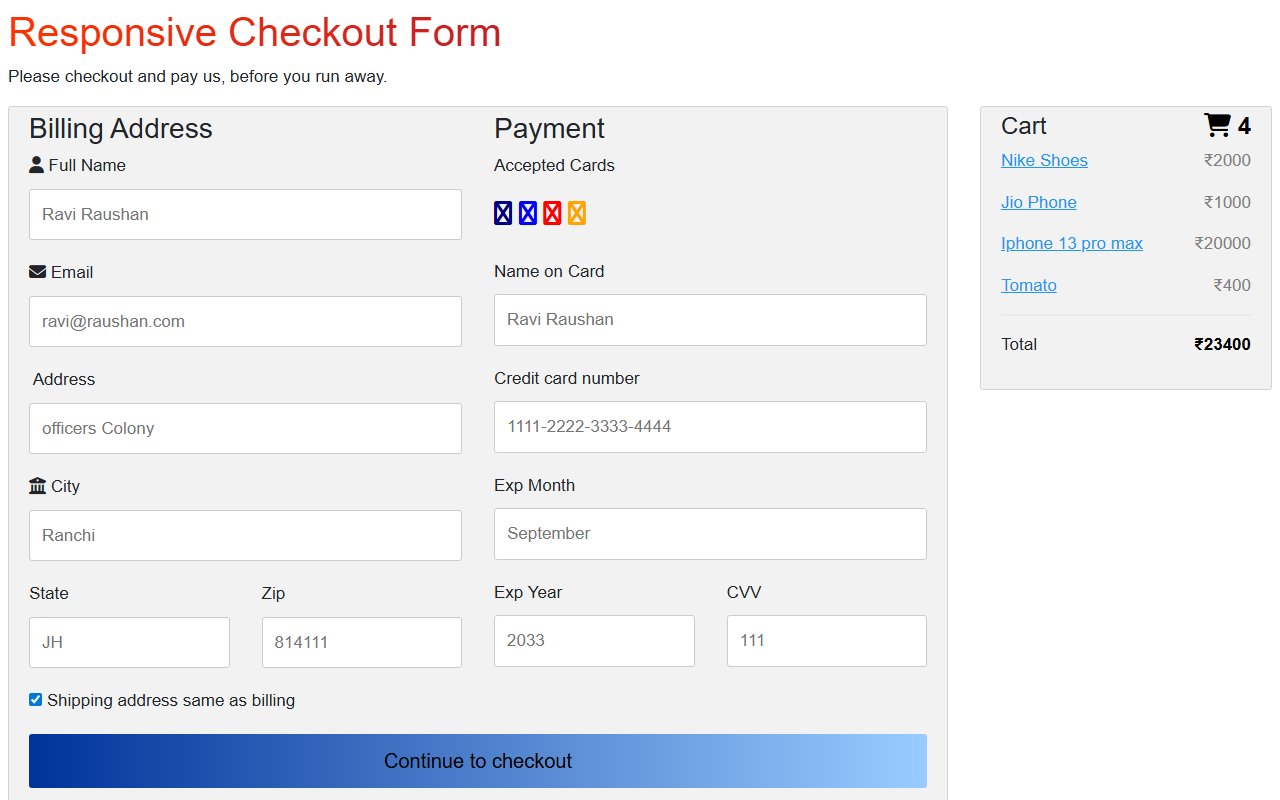This screenshot has height=800, width=1280.
Task: Click inside the Full Name field
Action: [245, 214]
